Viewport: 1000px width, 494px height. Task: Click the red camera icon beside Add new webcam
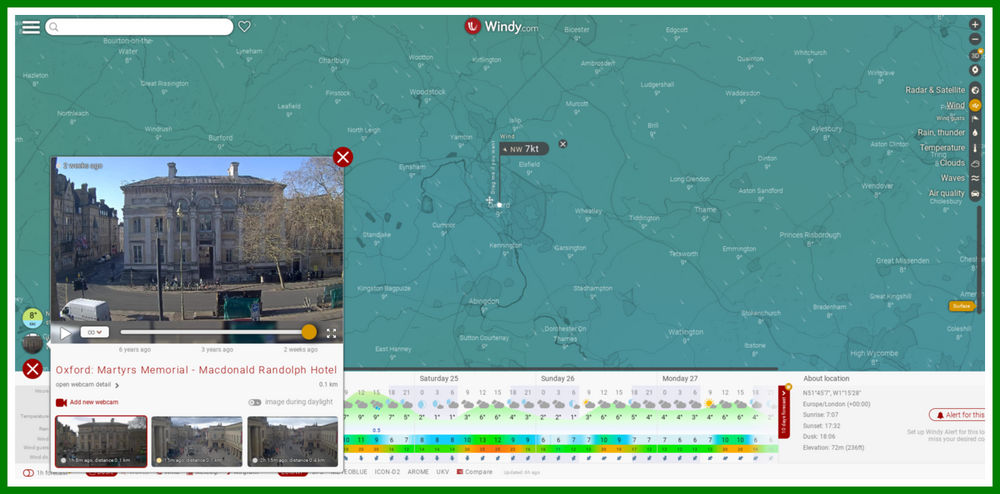(x=61, y=402)
